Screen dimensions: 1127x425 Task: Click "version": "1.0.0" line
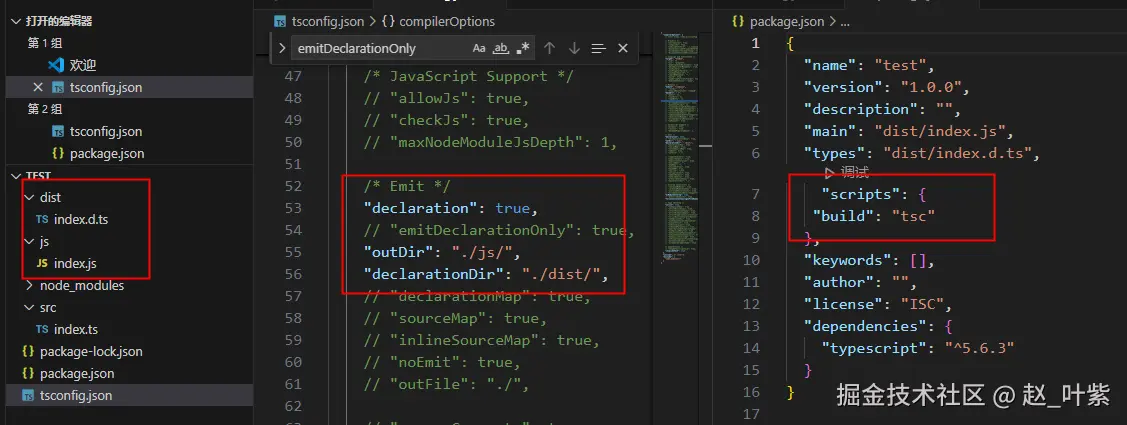887,87
